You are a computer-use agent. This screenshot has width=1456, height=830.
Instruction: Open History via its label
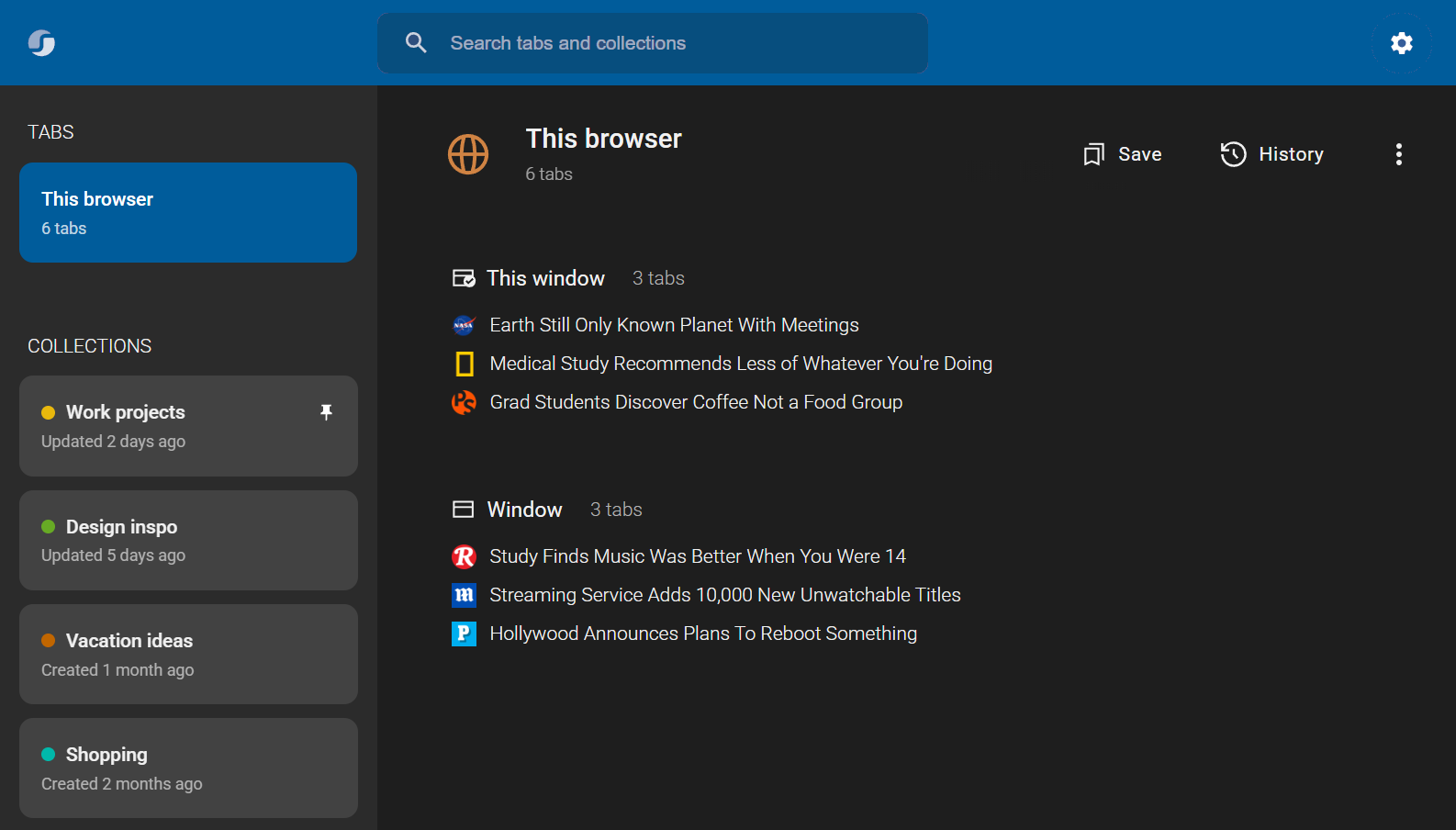(x=1291, y=154)
